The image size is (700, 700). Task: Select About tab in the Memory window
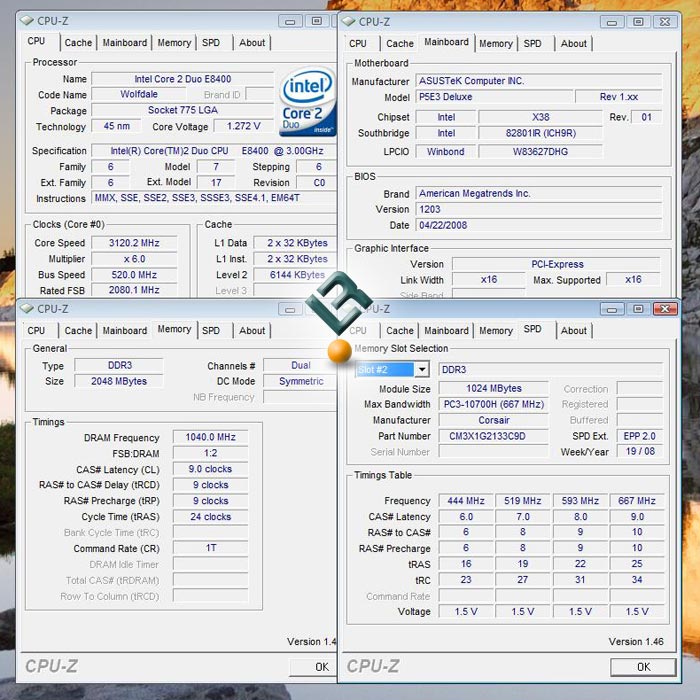pyautogui.click(x=252, y=330)
